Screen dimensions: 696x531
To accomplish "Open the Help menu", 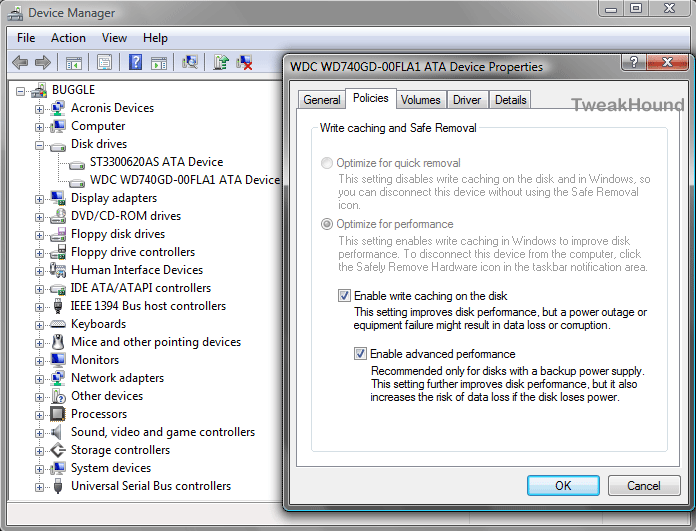I will pos(155,38).
